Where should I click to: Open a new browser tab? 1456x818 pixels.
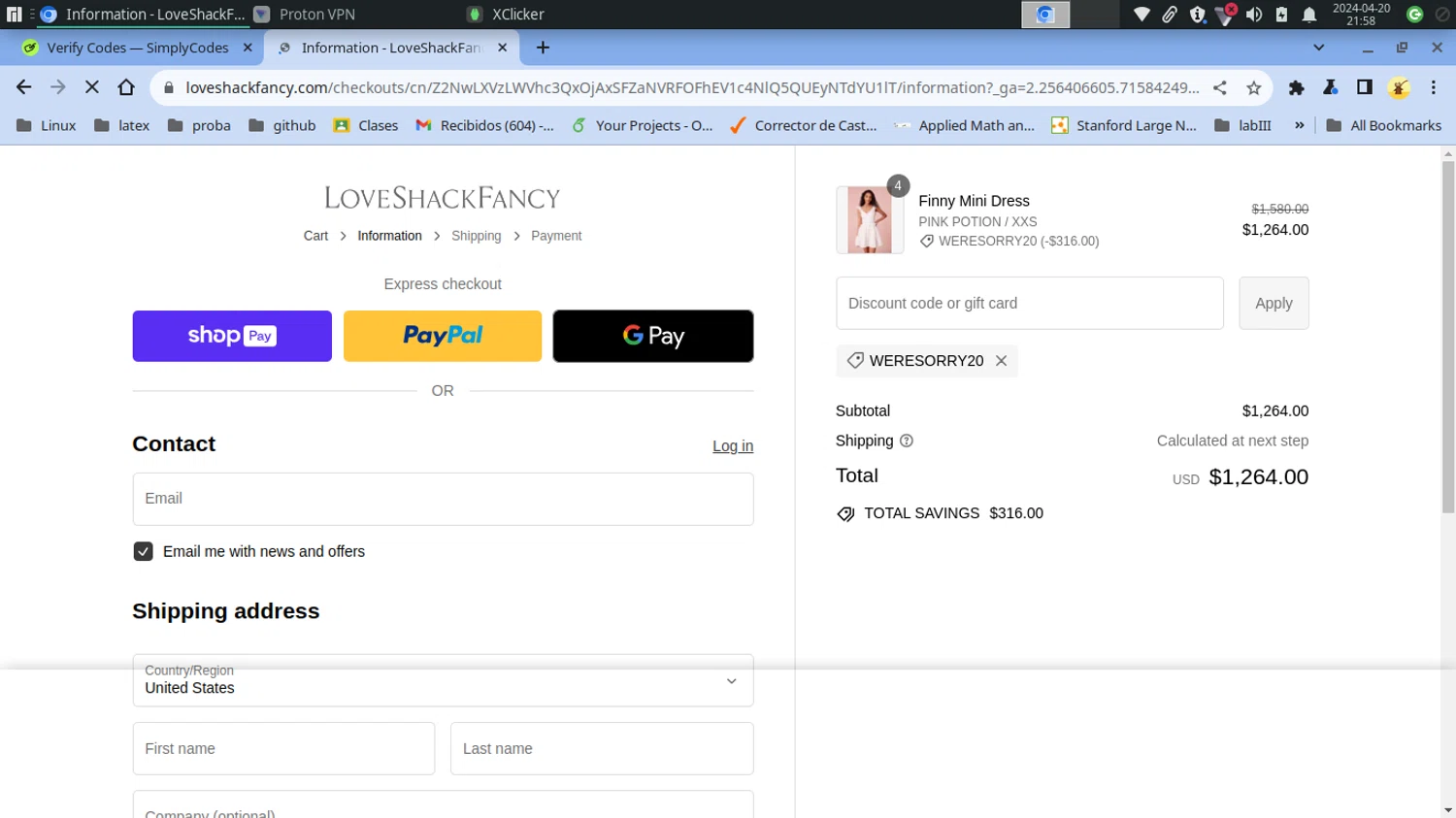(x=543, y=48)
